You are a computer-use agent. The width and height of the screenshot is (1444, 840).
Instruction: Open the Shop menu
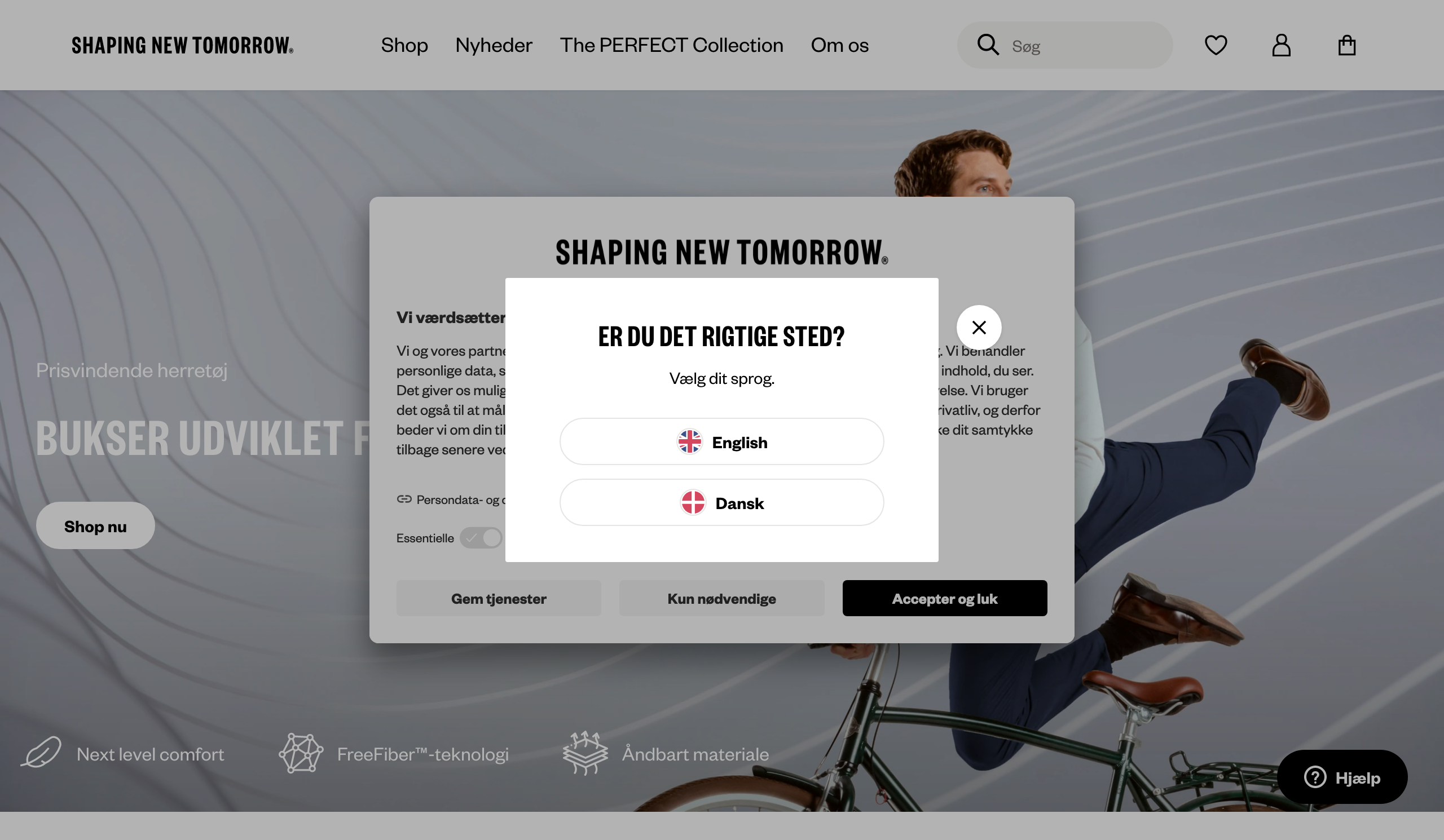coord(404,45)
